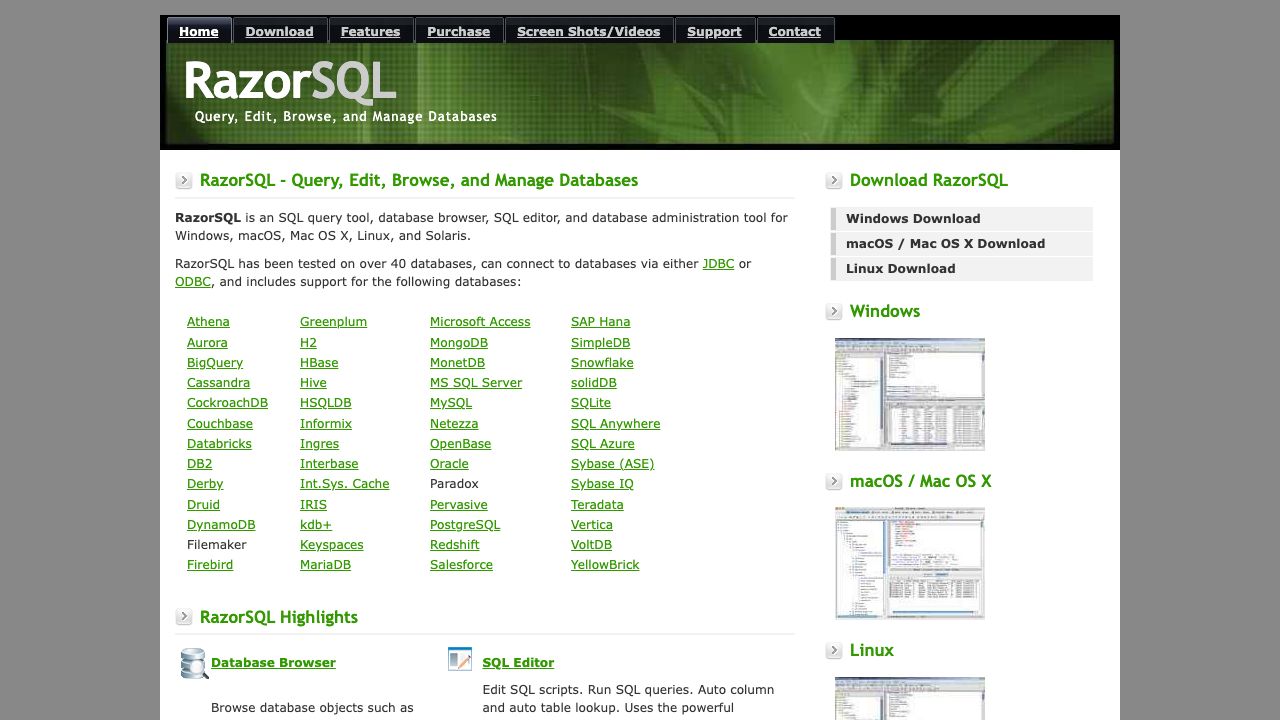Click the Salesforce link

461,565
